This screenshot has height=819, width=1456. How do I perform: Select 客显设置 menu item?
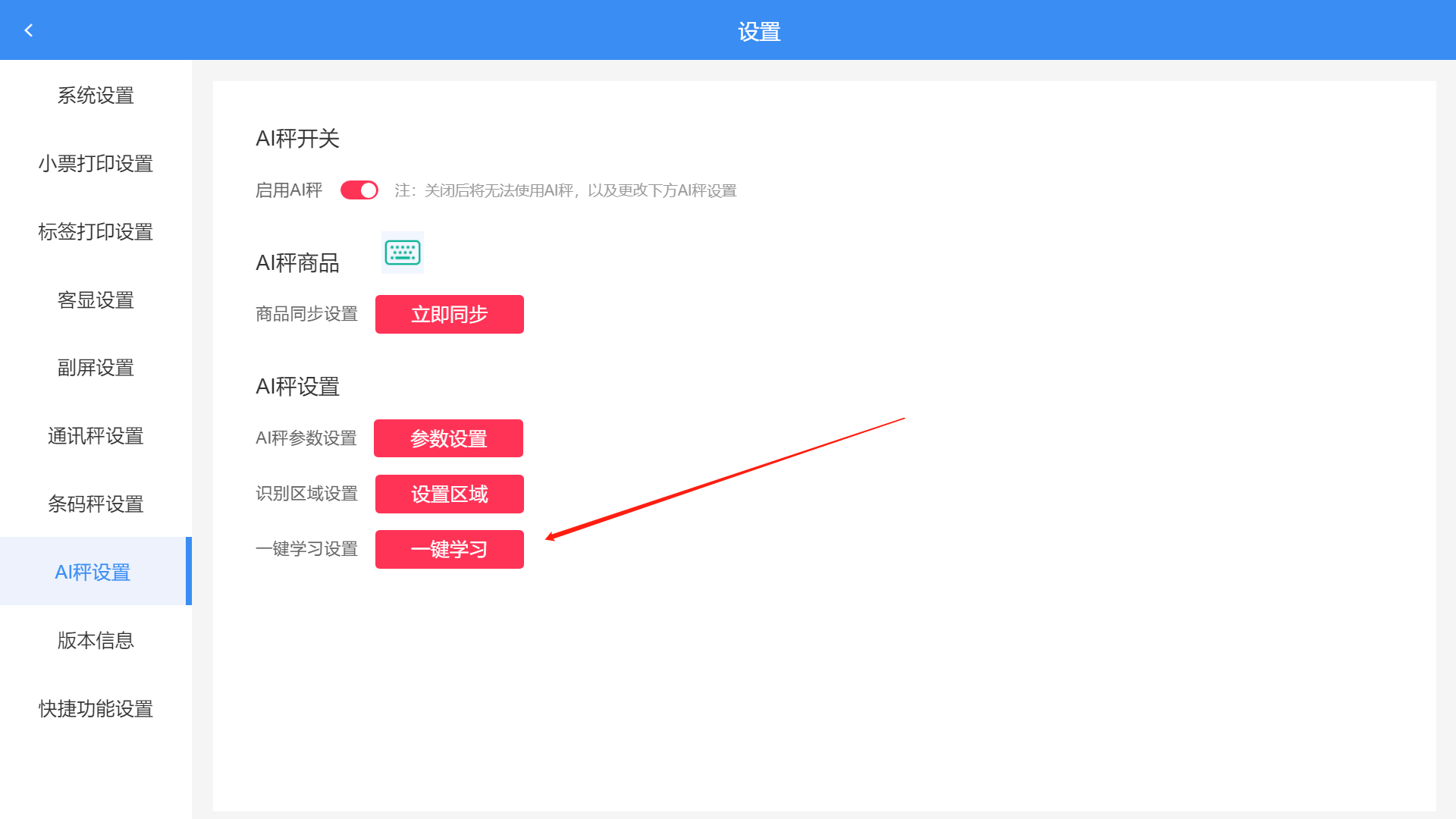coord(96,300)
